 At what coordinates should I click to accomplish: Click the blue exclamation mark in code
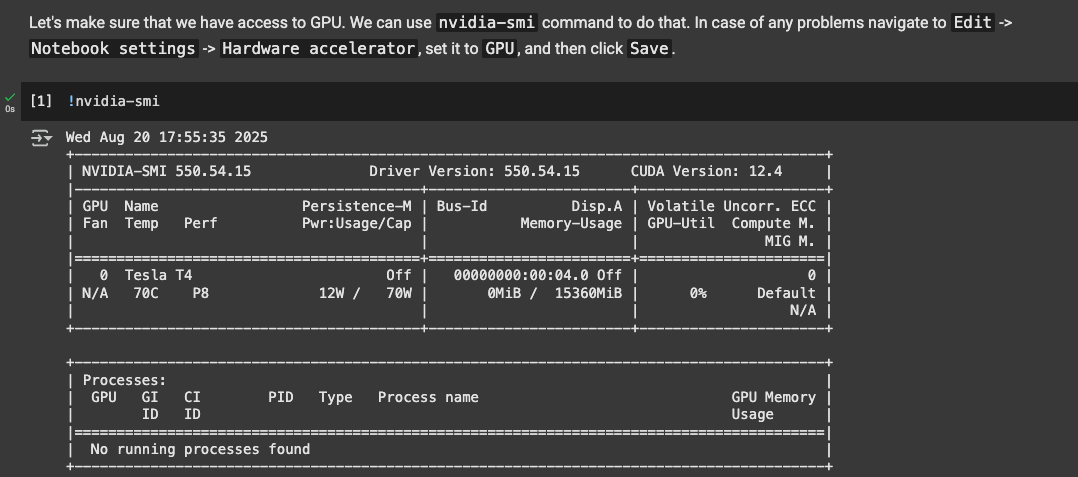click(x=71, y=102)
